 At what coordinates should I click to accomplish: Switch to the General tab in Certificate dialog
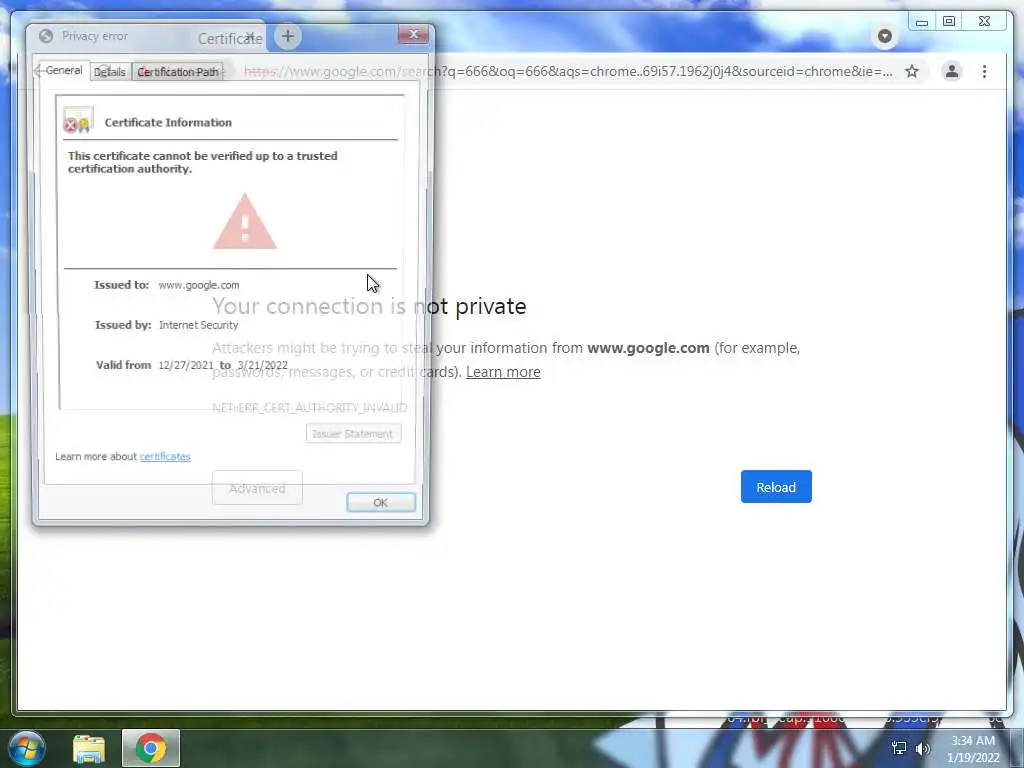(64, 71)
